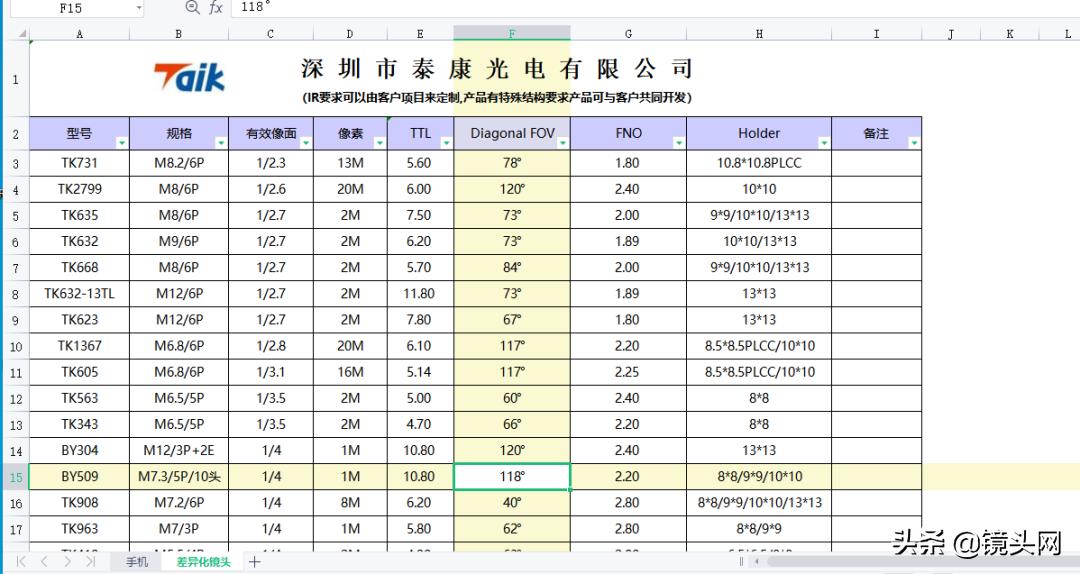
Task: Select column H header
Action: point(759,33)
